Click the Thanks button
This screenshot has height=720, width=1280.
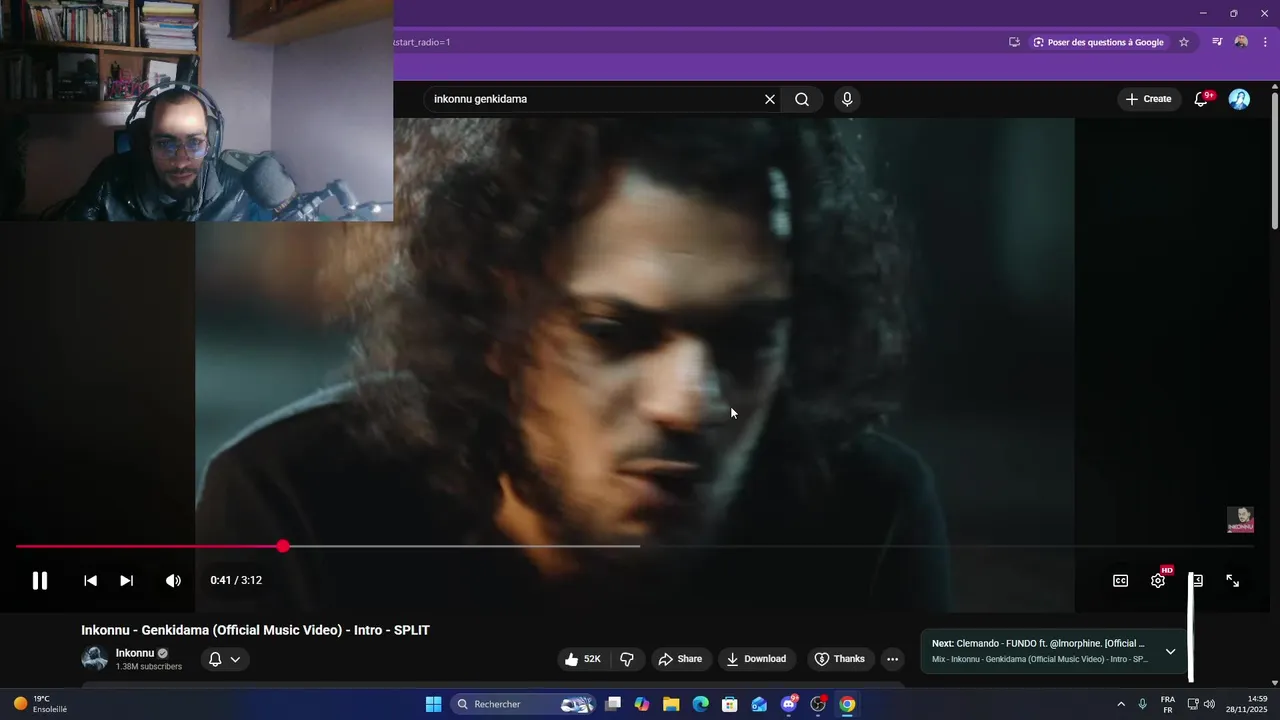[x=840, y=659]
